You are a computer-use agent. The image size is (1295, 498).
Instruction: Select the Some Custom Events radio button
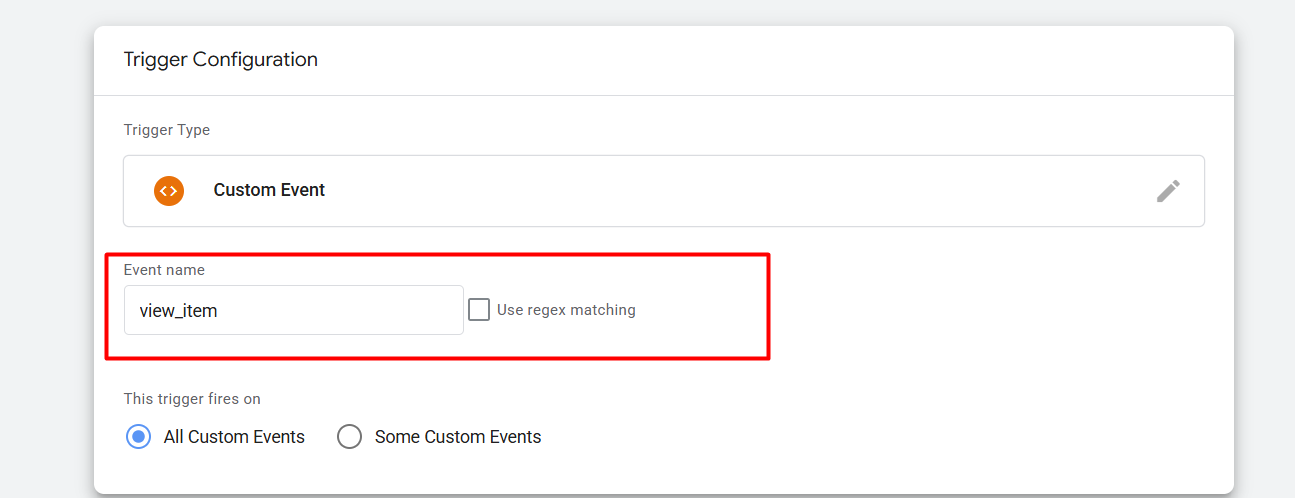click(x=349, y=437)
